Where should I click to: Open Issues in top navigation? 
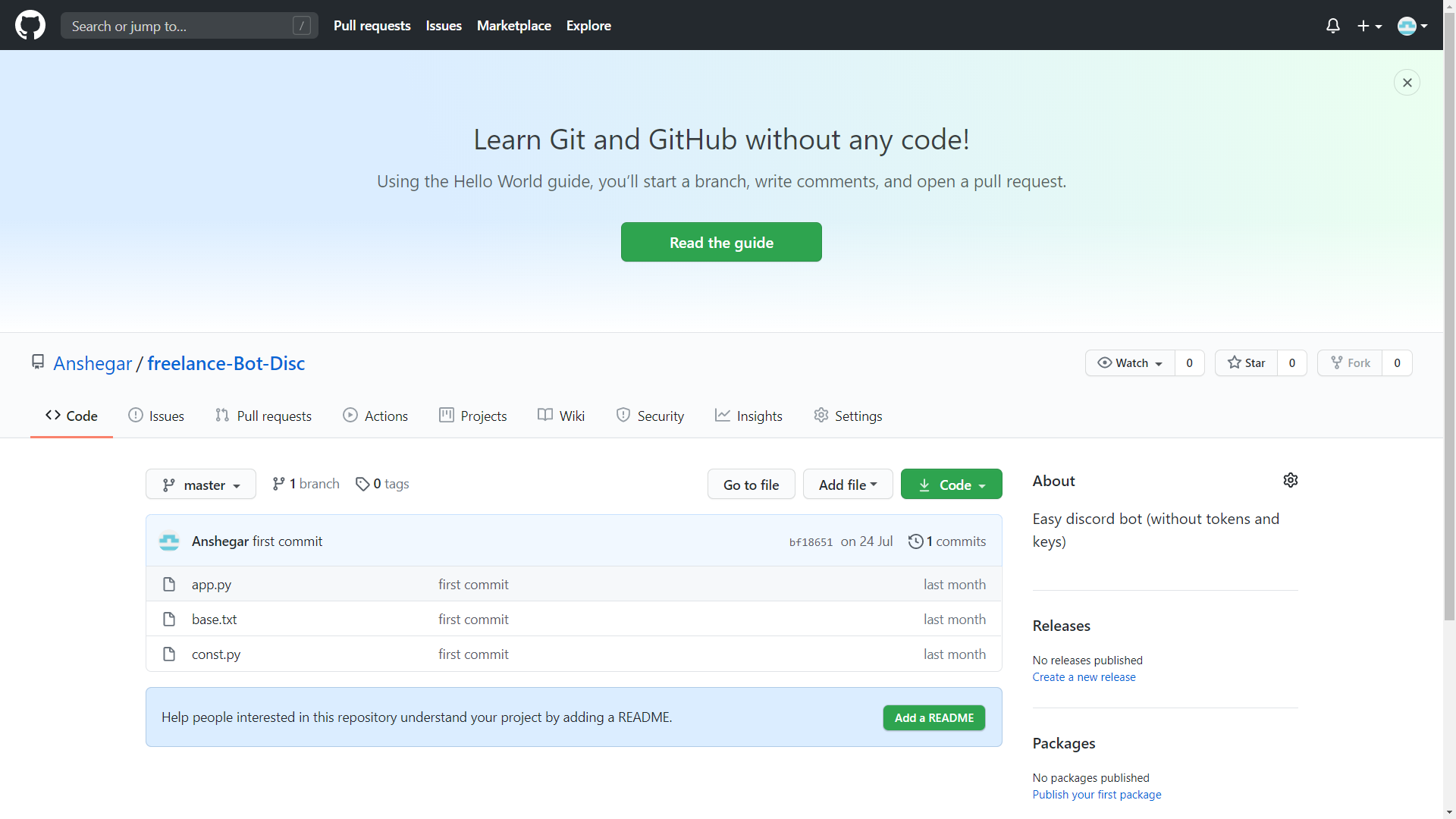pyautogui.click(x=444, y=26)
